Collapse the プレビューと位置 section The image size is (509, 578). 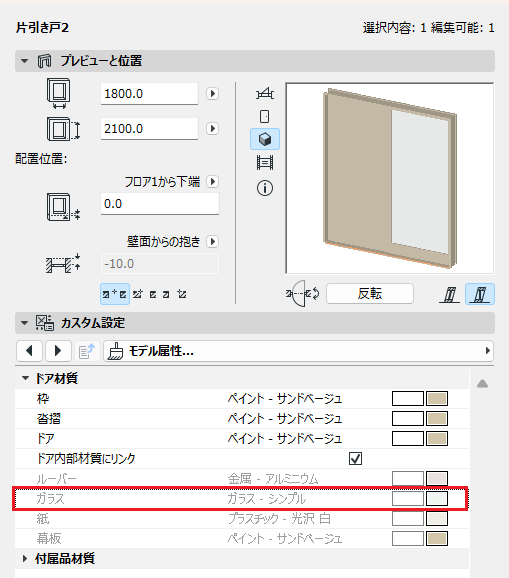[x=24, y=61]
